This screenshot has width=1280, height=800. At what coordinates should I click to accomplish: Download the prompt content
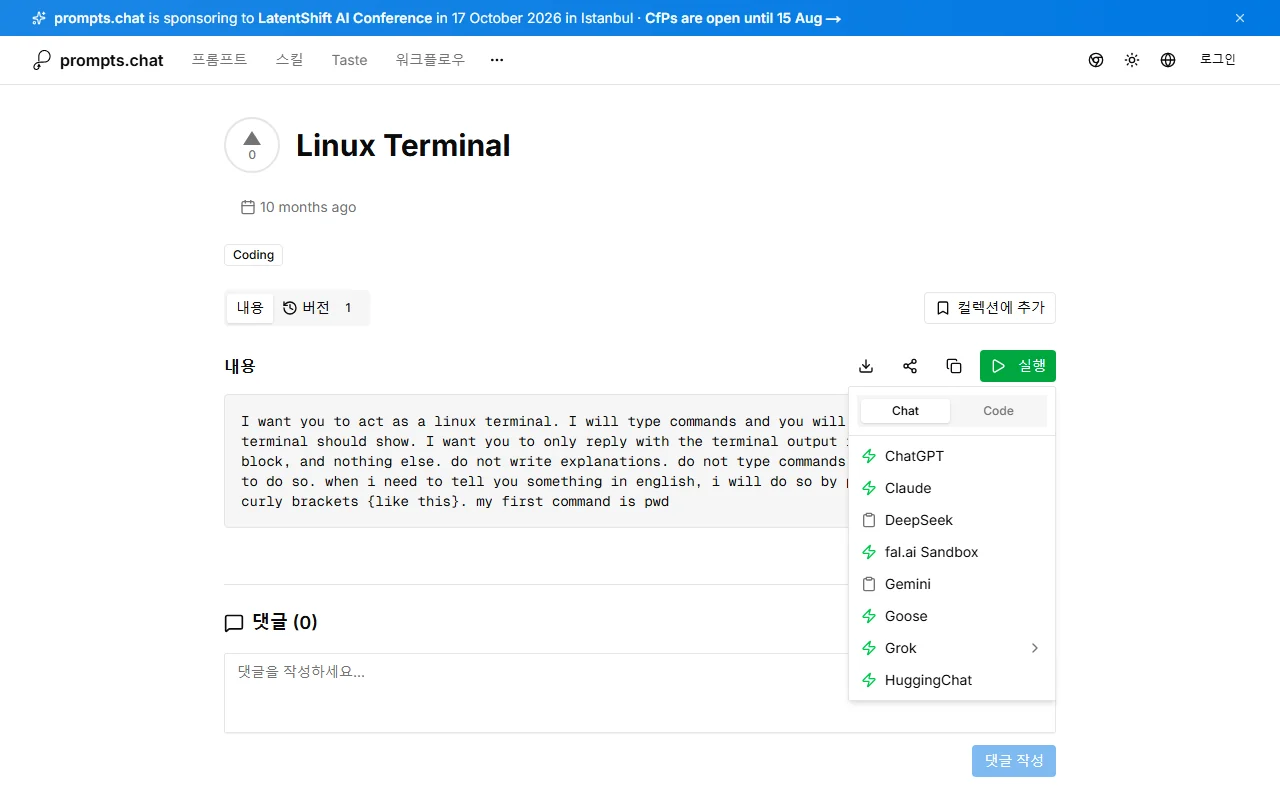[x=866, y=366]
